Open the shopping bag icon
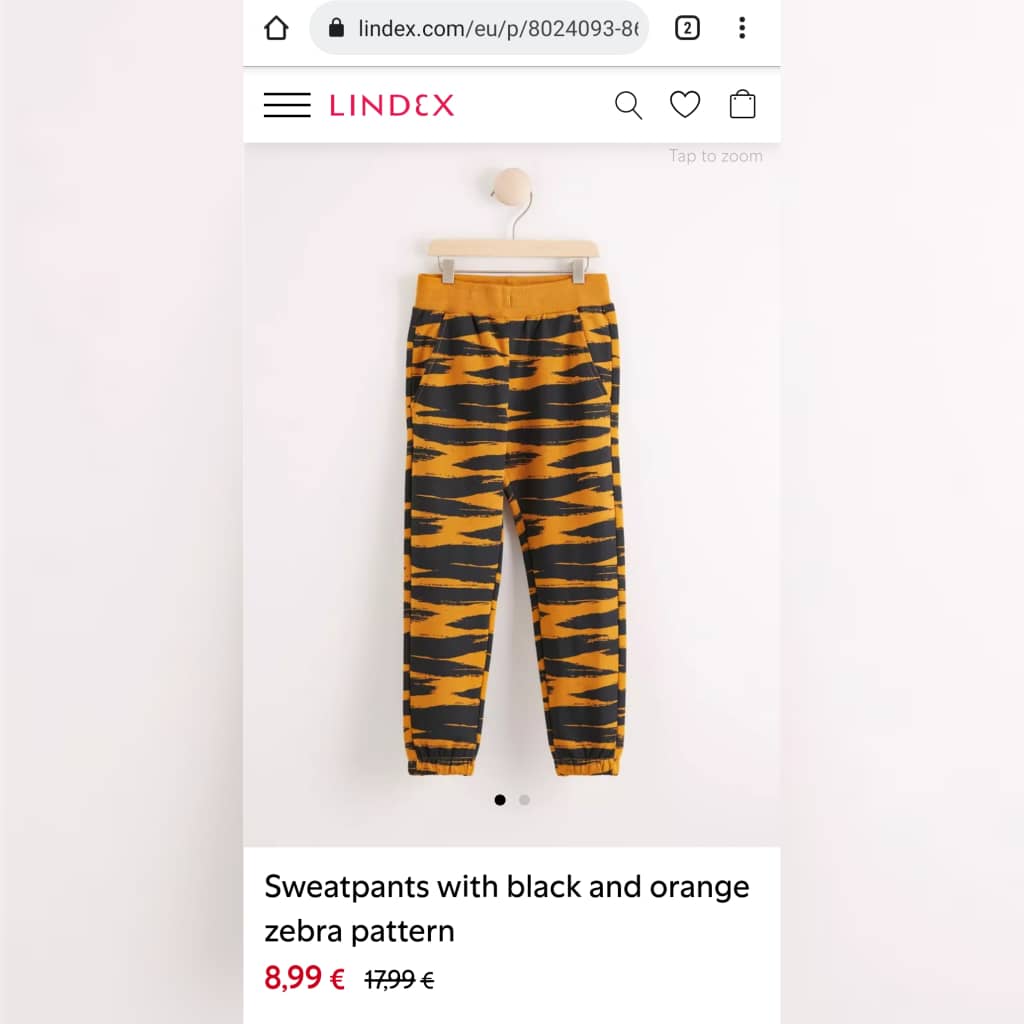The width and height of the screenshot is (1024, 1024). point(743,104)
